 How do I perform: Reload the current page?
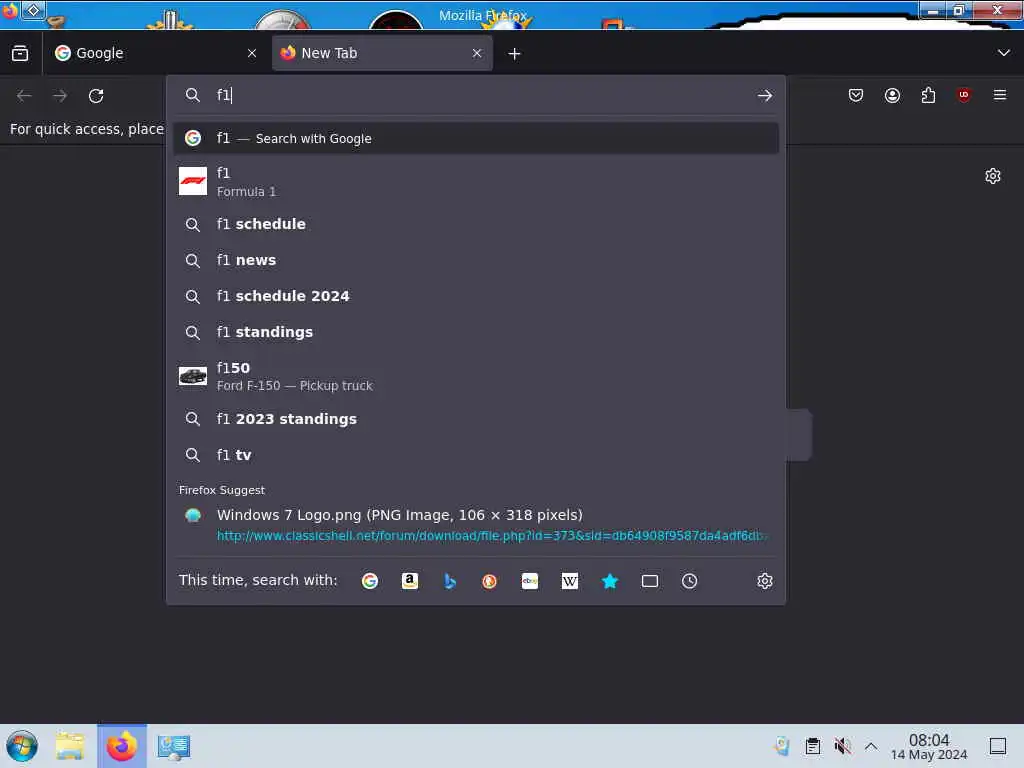[96, 96]
